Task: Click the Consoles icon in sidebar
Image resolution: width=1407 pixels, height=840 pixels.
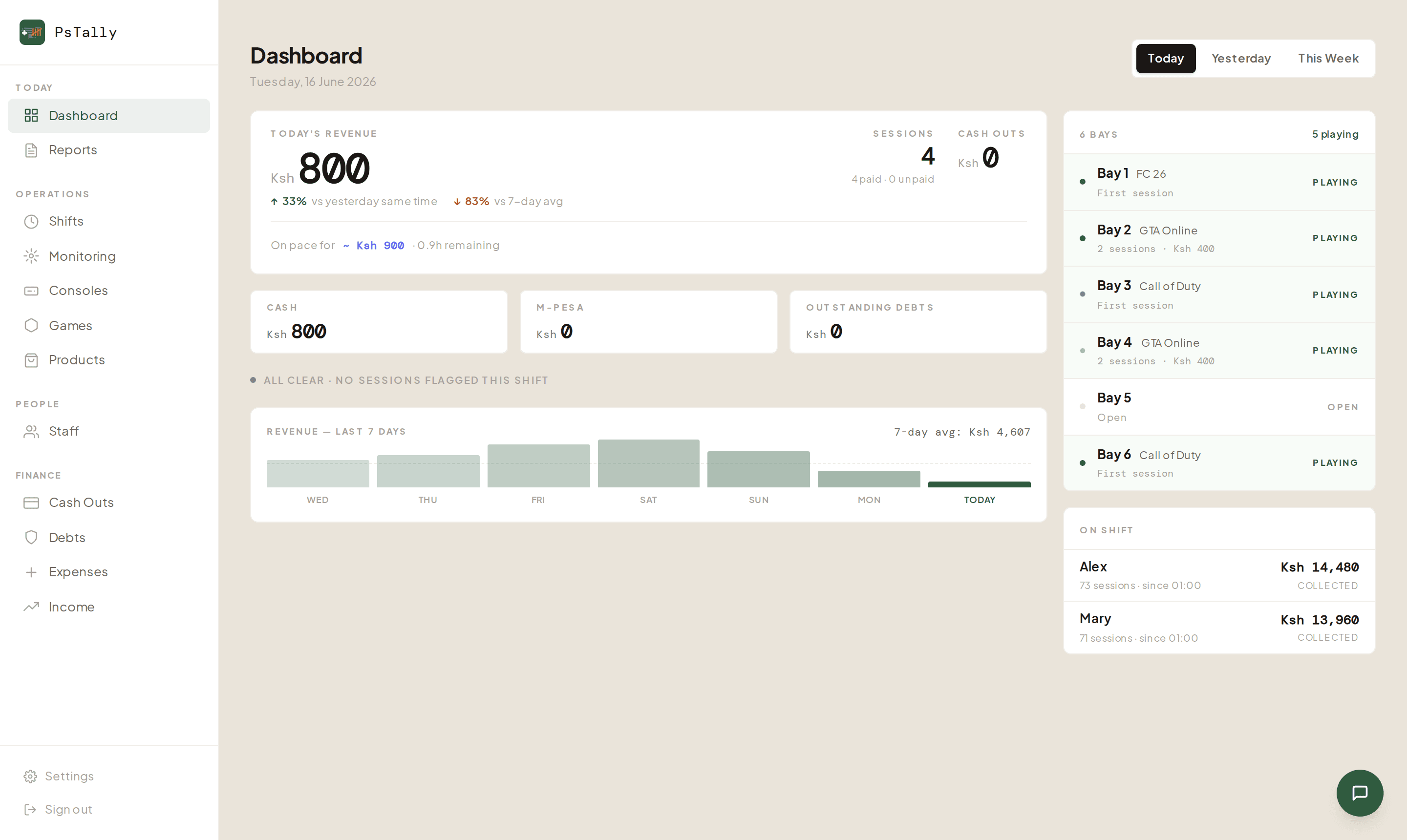Action: pyautogui.click(x=31, y=291)
